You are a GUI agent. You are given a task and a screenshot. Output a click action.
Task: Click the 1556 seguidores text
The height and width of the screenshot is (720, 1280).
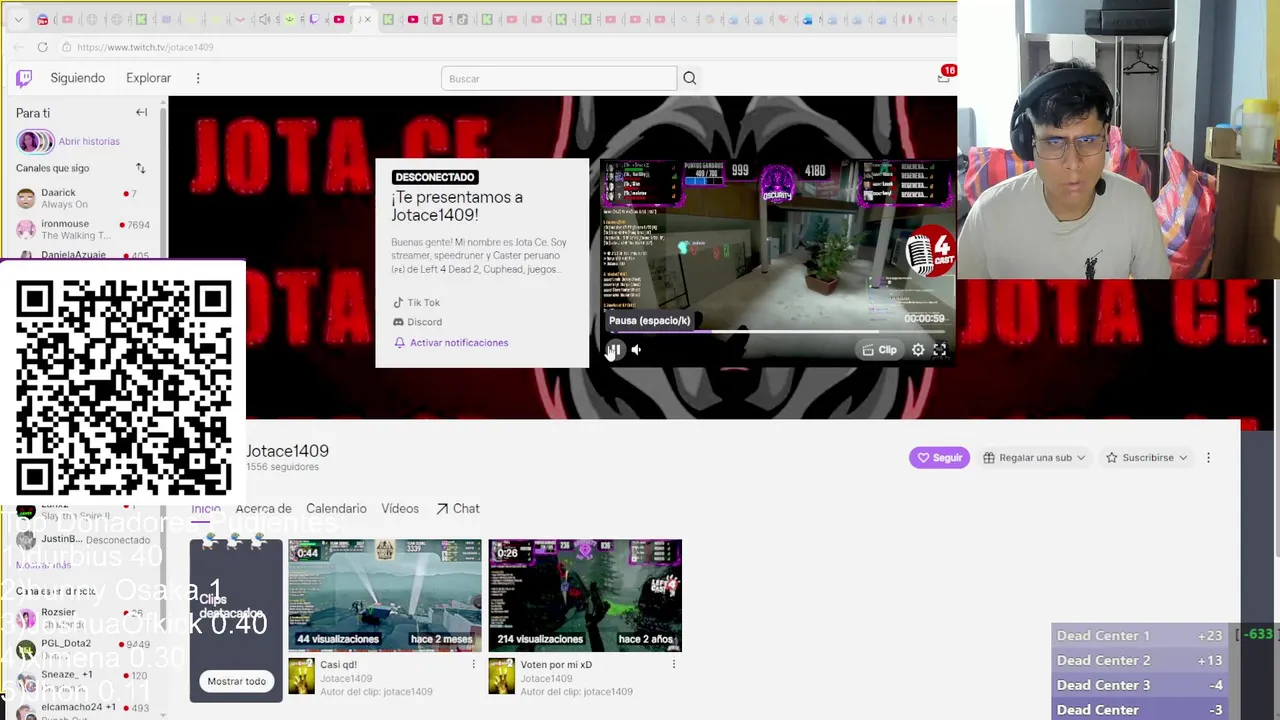(282, 467)
